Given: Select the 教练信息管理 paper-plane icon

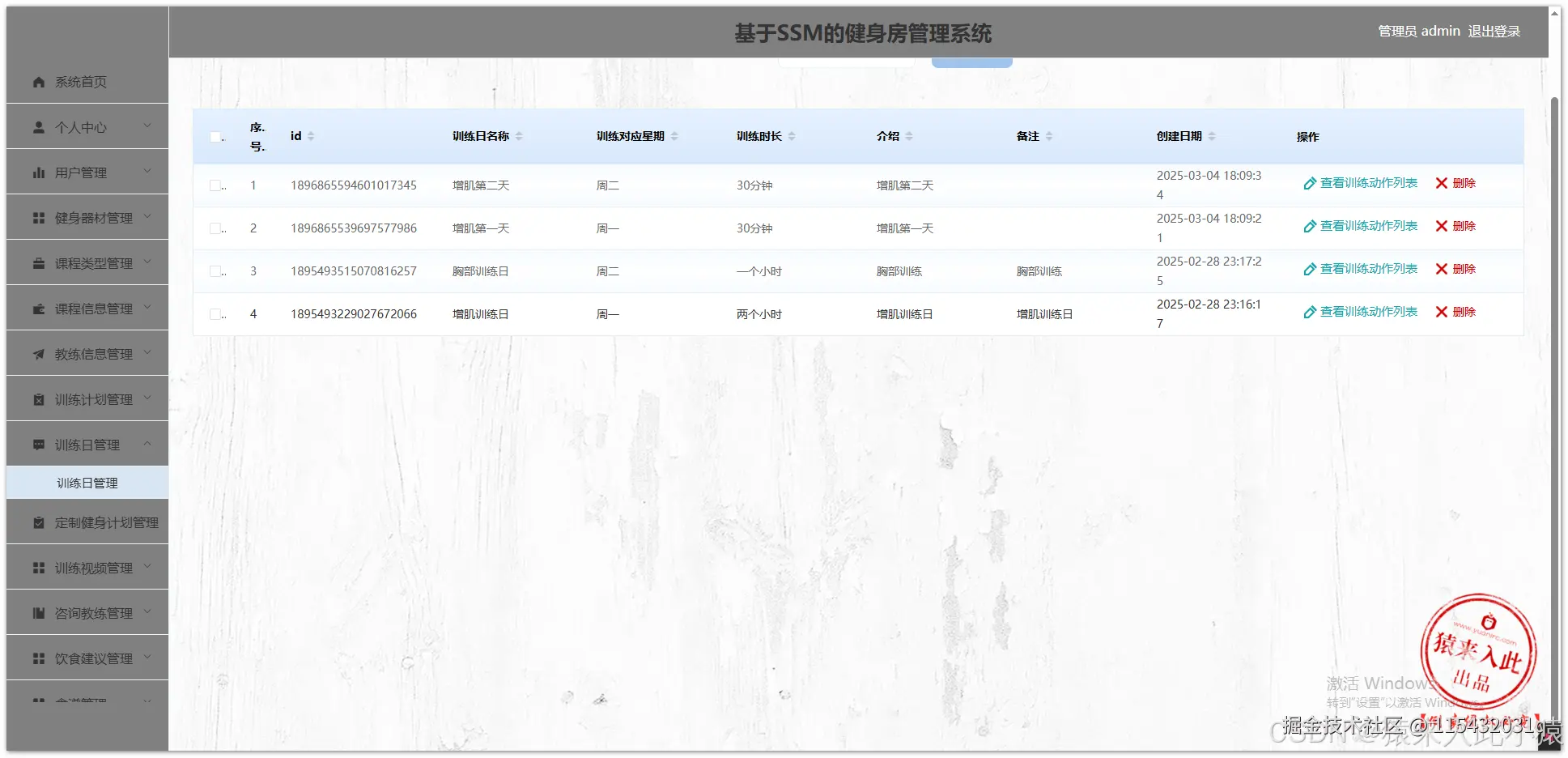Looking at the screenshot, I should pyautogui.click(x=37, y=353).
